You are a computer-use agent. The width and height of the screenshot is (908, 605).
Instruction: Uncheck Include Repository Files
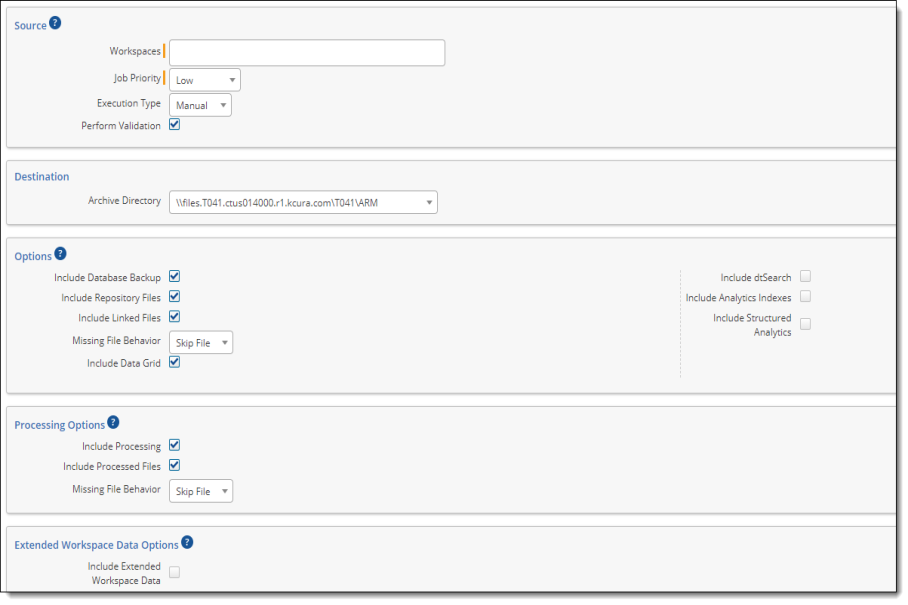click(174, 296)
